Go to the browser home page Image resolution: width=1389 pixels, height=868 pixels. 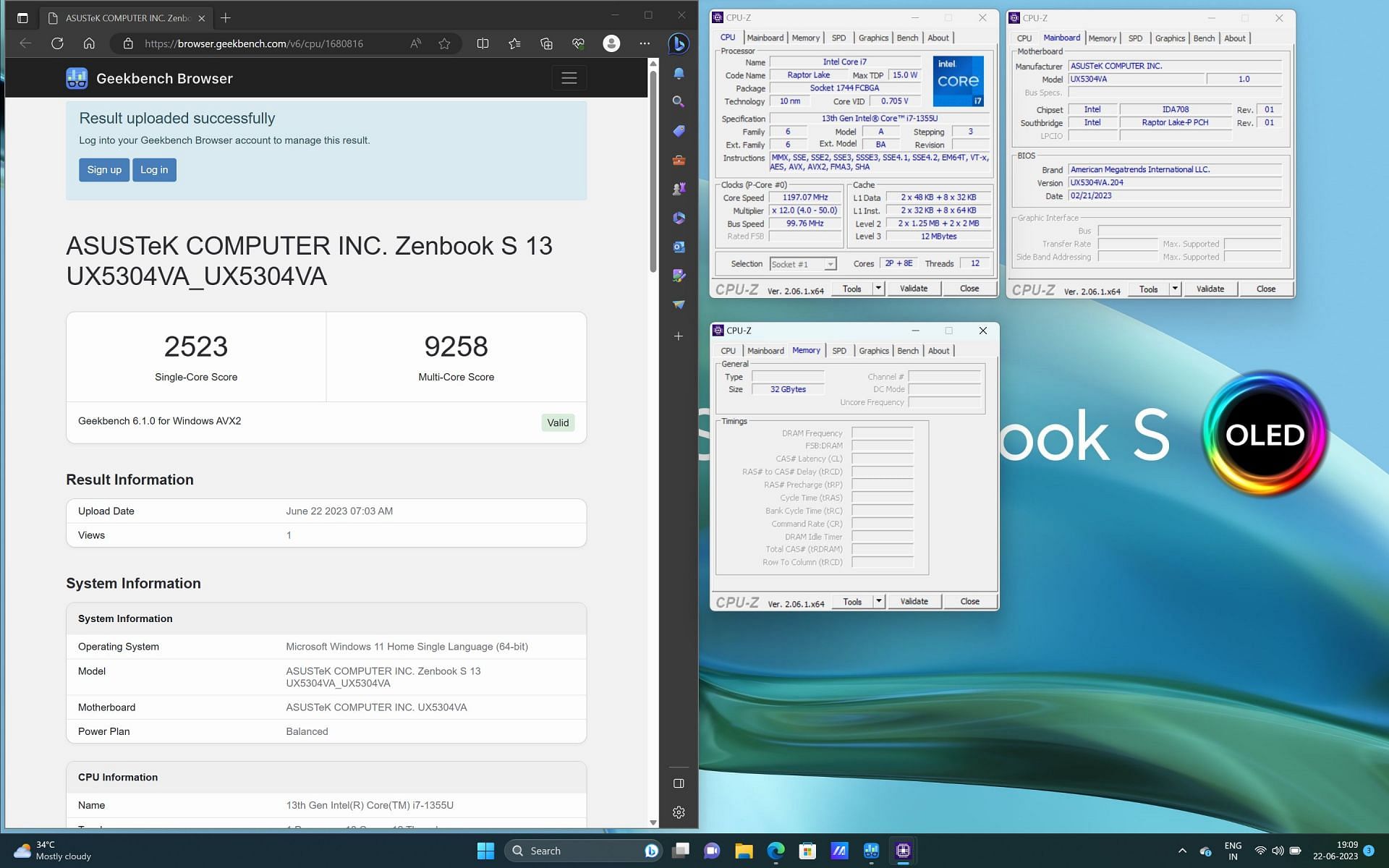[x=89, y=43]
